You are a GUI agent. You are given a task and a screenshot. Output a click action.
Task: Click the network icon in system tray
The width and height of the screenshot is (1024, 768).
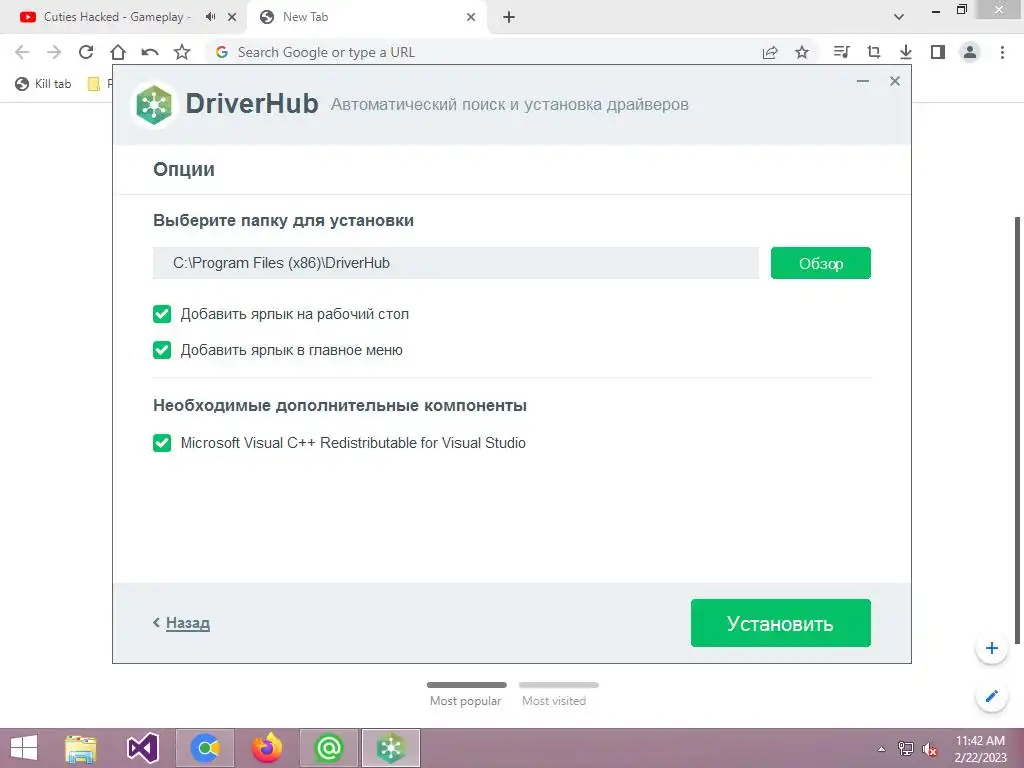coord(905,749)
